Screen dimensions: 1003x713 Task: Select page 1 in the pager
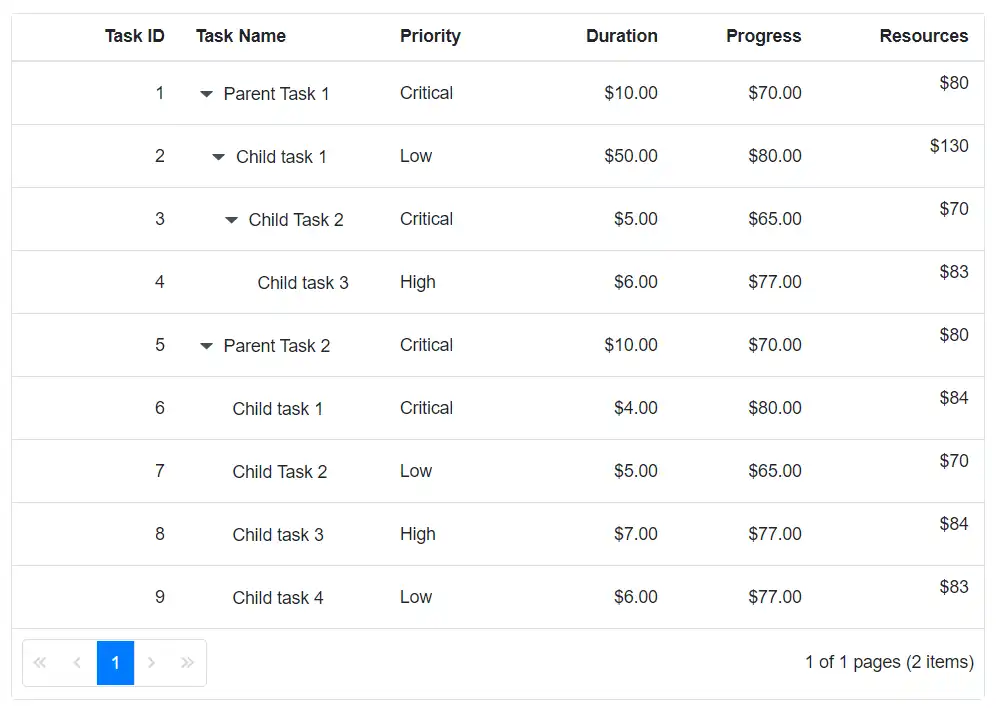[114, 662]
